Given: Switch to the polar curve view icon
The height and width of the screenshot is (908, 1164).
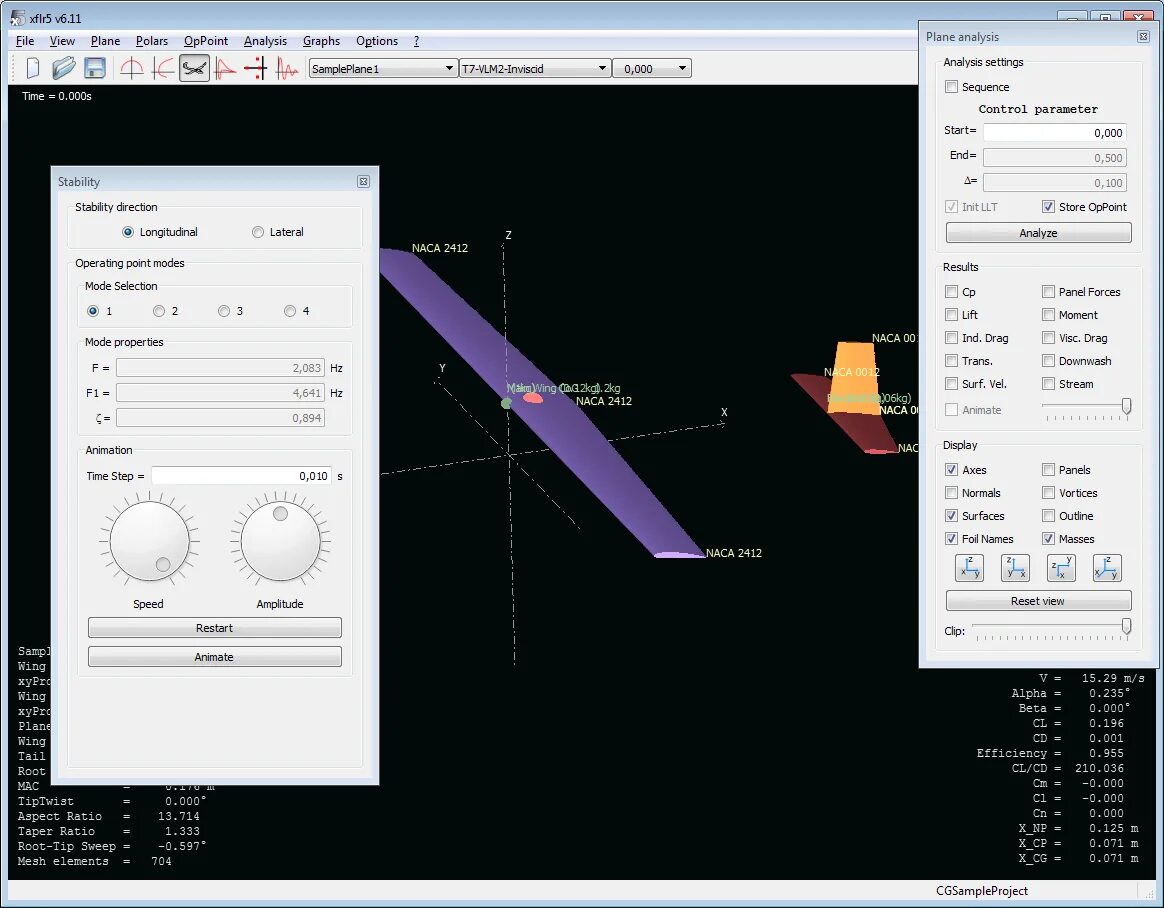Looking at the screenshot, I should pyautogui.click(x=225, y=68).
